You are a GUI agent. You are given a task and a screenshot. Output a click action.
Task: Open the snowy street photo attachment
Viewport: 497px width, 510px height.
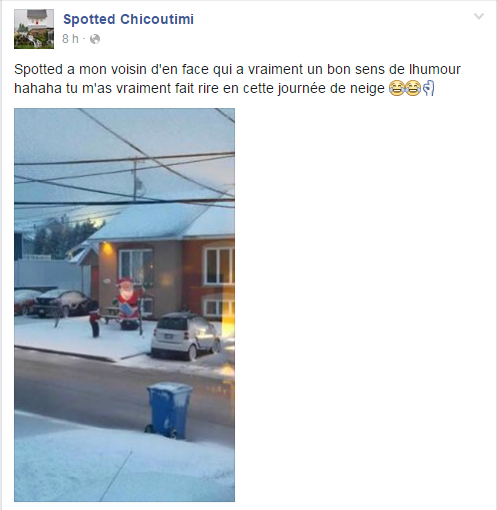[x=124, y=305]
